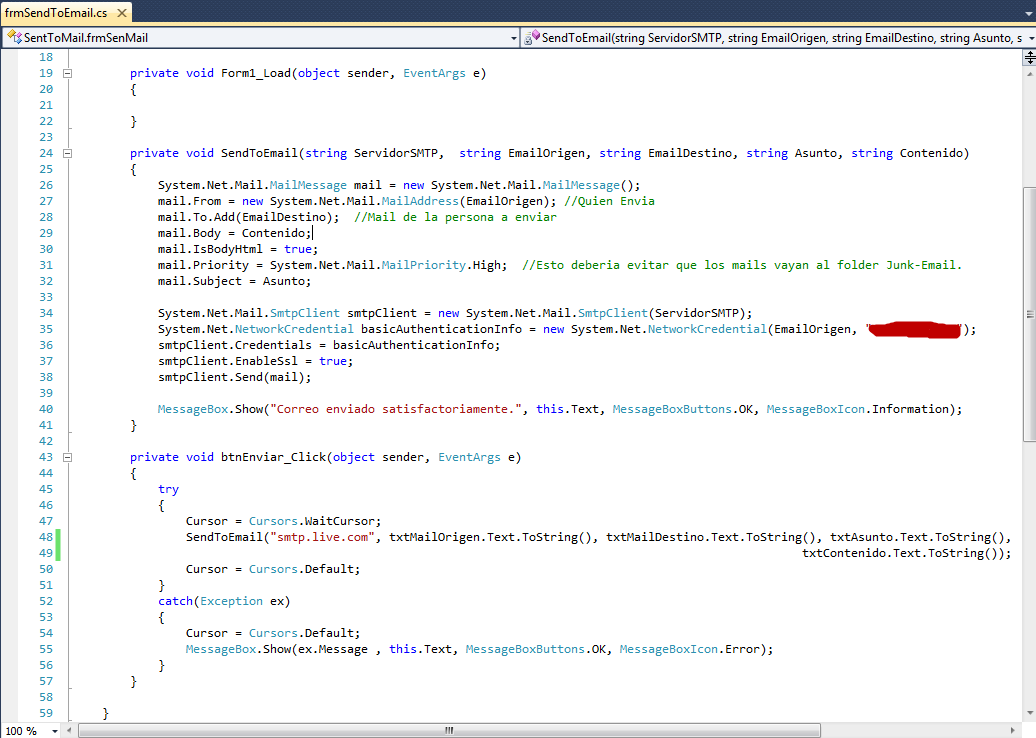Click the "//Quien Envia" comment
Viewport: 1036px width, 738px height.
coord(609,201)
